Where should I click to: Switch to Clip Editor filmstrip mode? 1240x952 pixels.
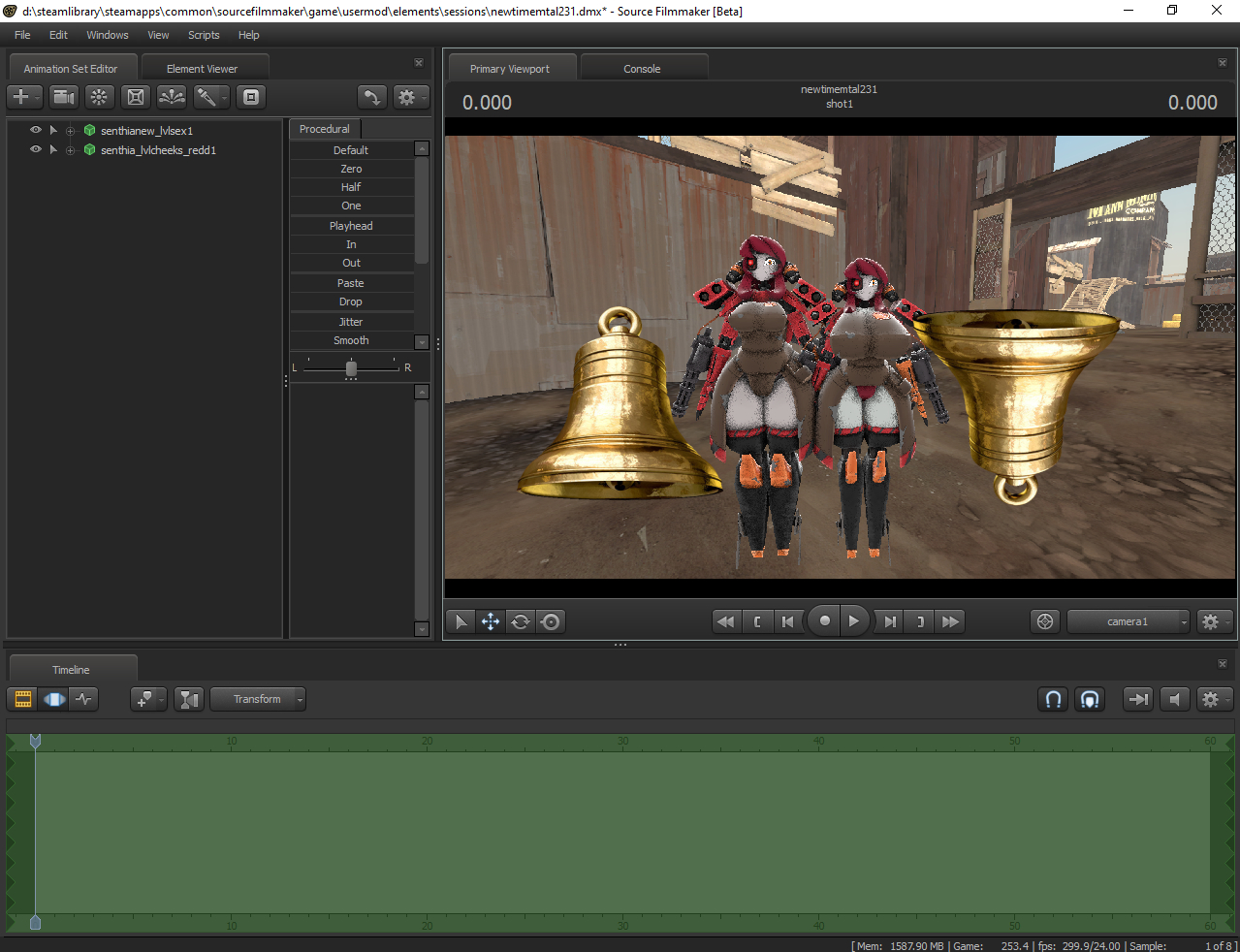tap(23, 699)
